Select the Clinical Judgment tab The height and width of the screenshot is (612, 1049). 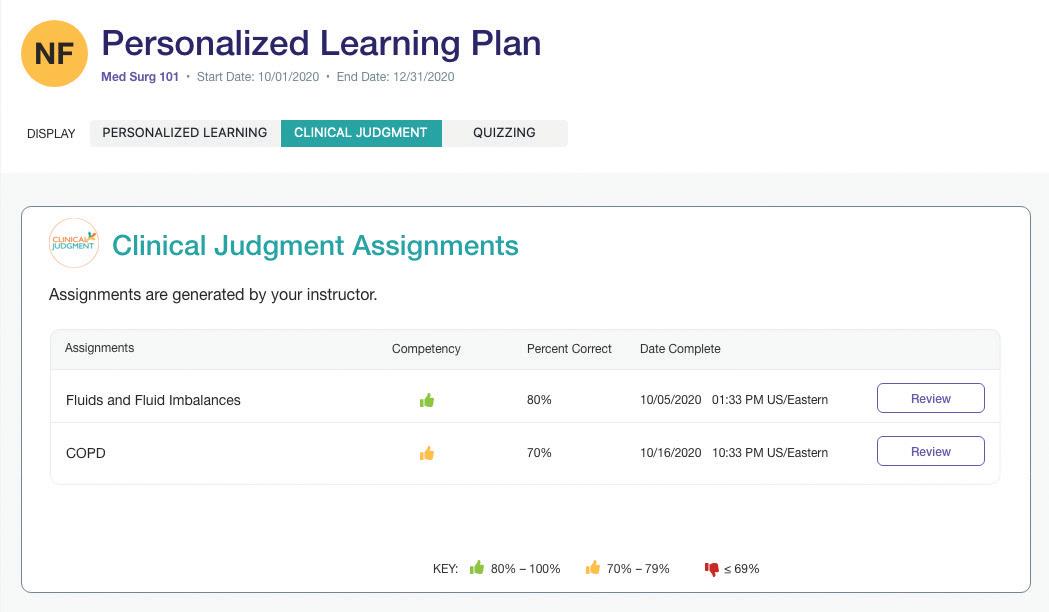[360, 133]
